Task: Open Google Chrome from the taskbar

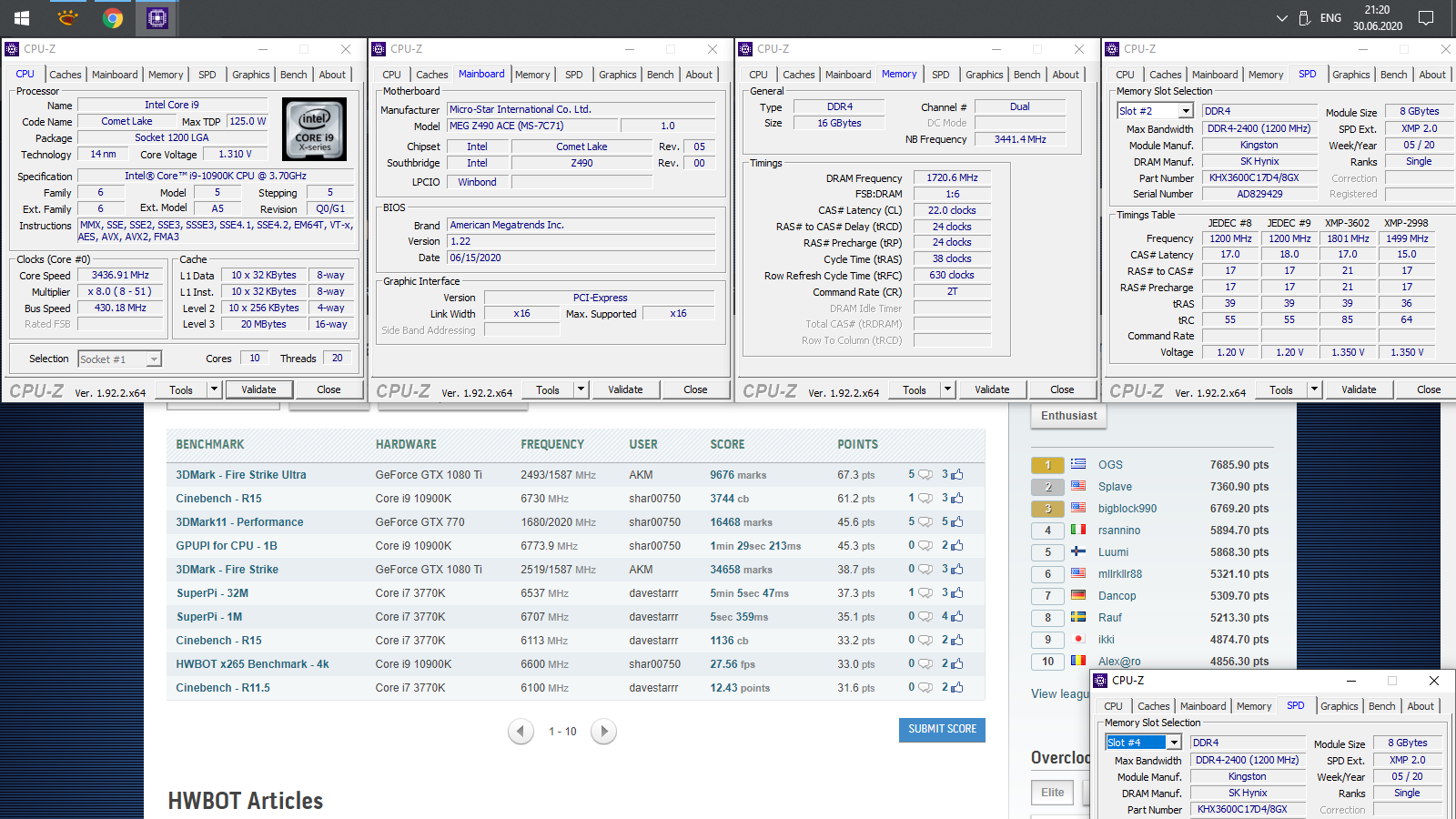Action: [113, 17]
